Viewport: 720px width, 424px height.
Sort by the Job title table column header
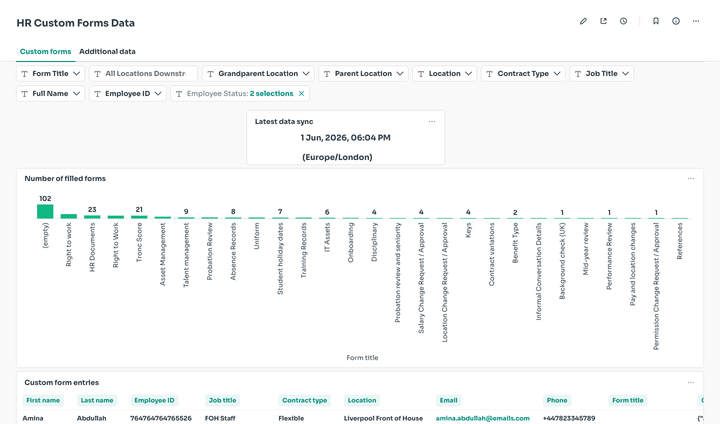[222, 401]
